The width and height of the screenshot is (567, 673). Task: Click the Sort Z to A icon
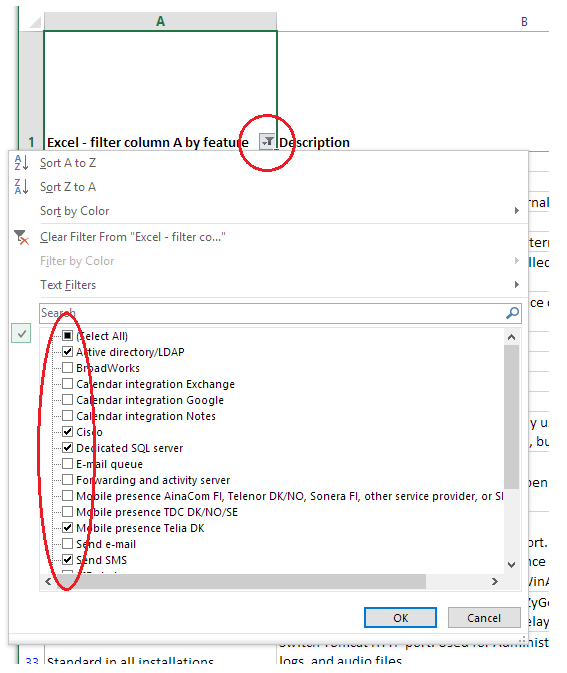(x=21, y=187)
